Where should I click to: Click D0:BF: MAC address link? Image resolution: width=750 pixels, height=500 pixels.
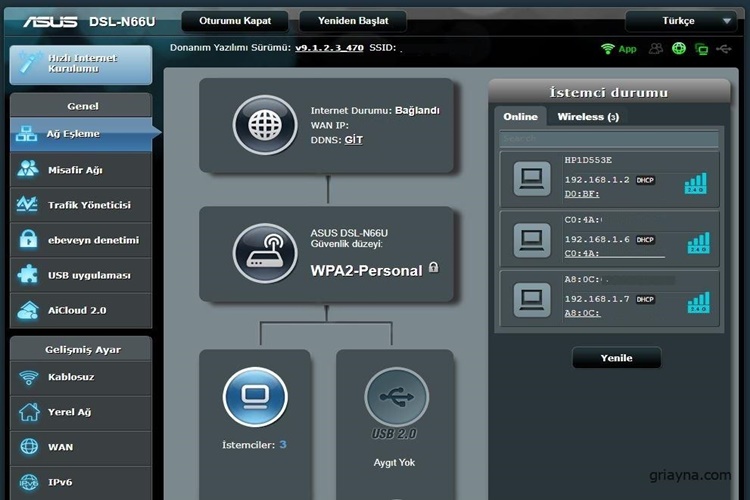(582, 194)
